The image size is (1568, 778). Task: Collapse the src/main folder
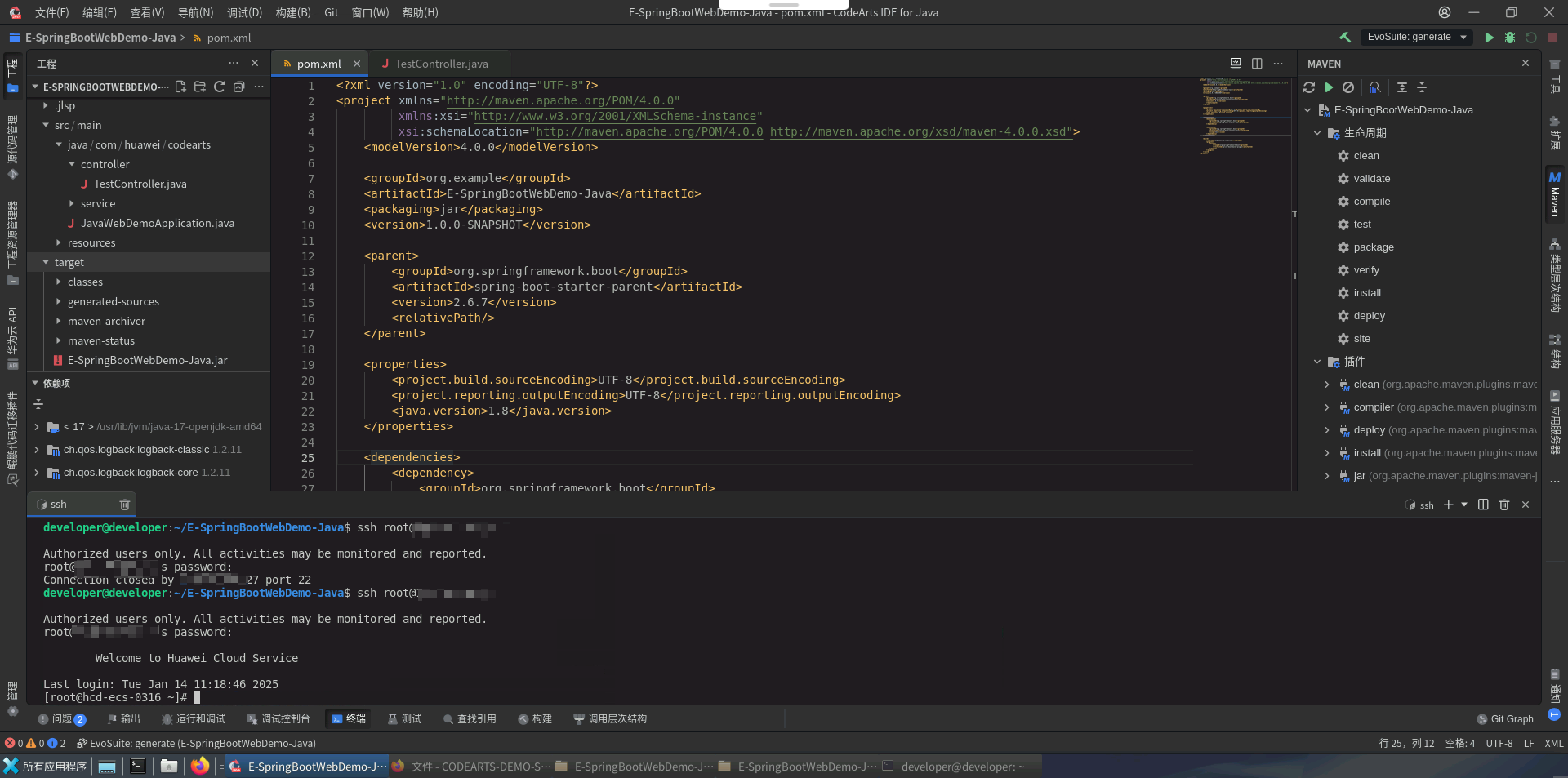46,125
